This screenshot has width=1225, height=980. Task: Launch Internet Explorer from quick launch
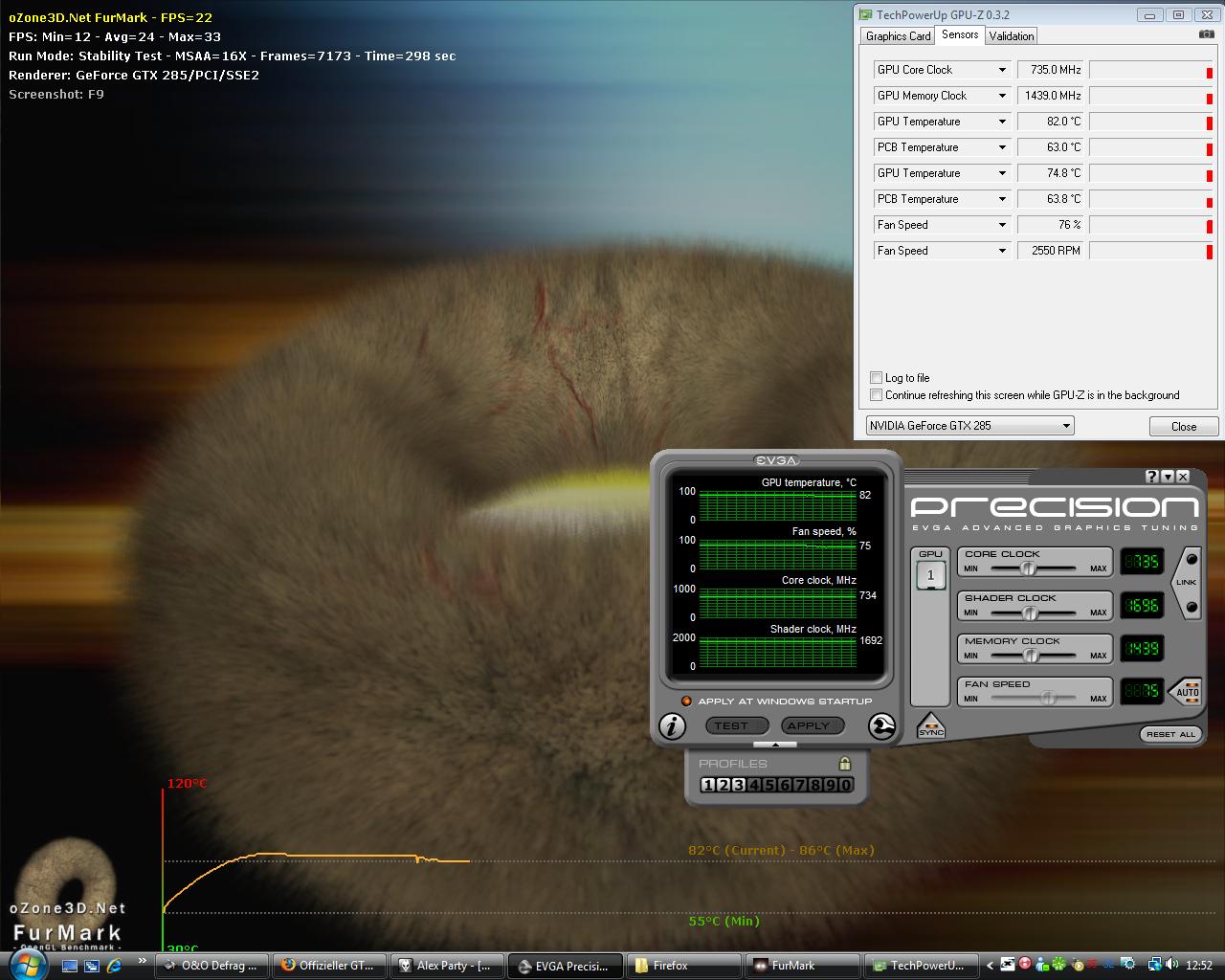(114, 966)
